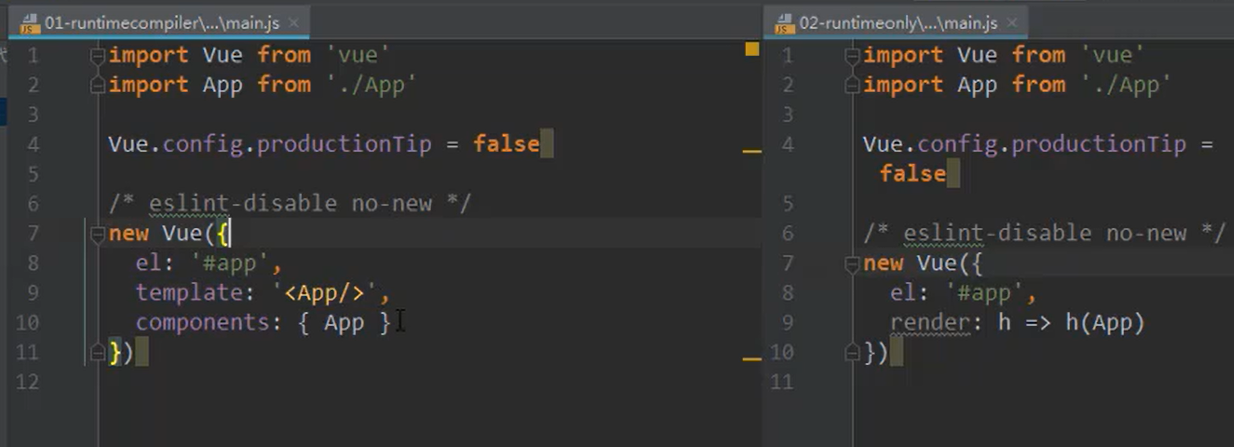Click fold end marker at line 10, right editor
Image resolution: width=1234 pixels, height=447 pixels.
click(852, 352)
